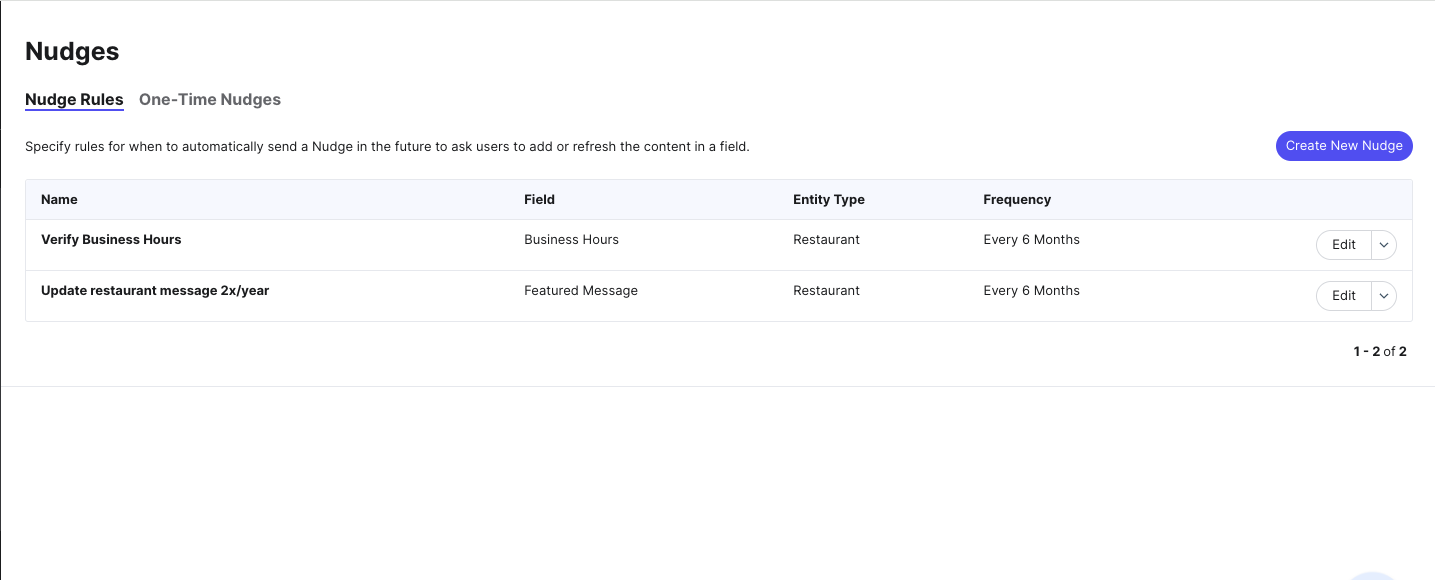The height and width of the screenshot is (580, 1435).
Task: Open the Update restaurant message 2x/year rule
Action: [x=155, y=291]
